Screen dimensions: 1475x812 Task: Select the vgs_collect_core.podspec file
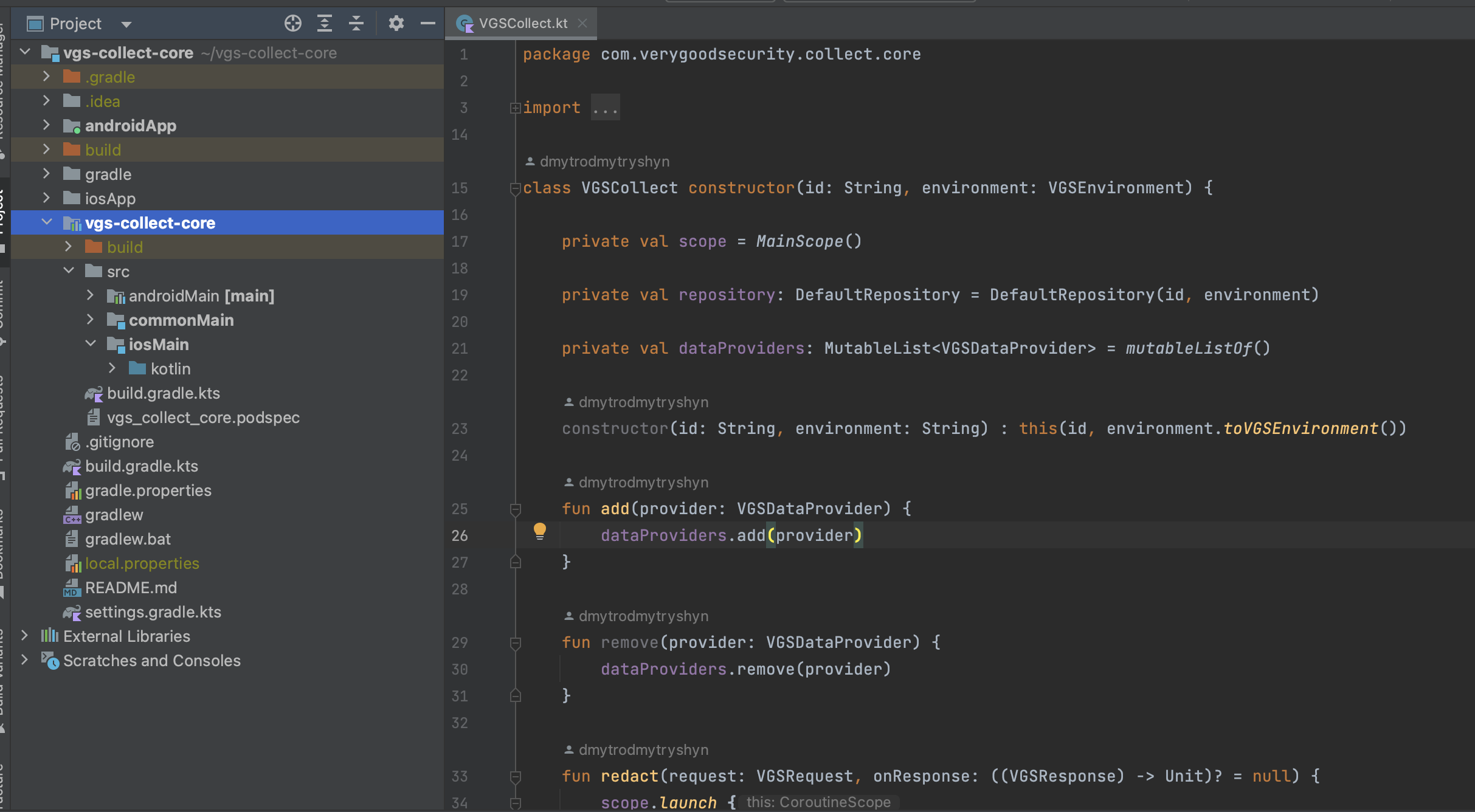pos(202,418)
